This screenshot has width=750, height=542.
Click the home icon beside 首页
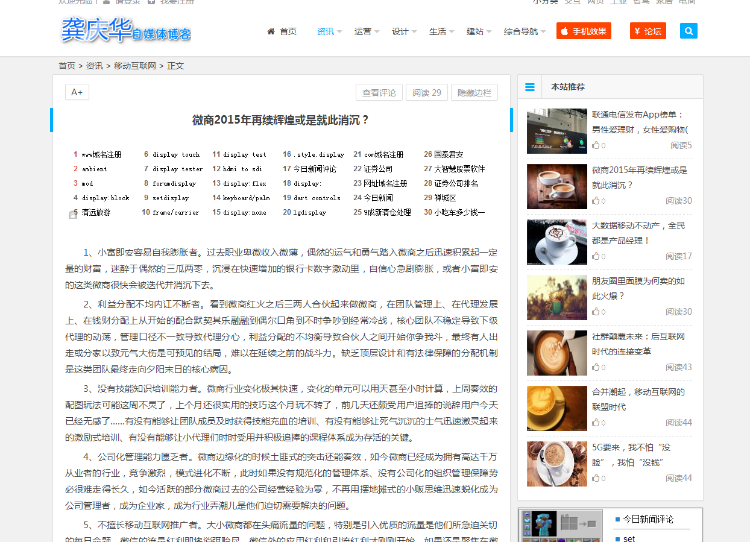pos(271,32)
